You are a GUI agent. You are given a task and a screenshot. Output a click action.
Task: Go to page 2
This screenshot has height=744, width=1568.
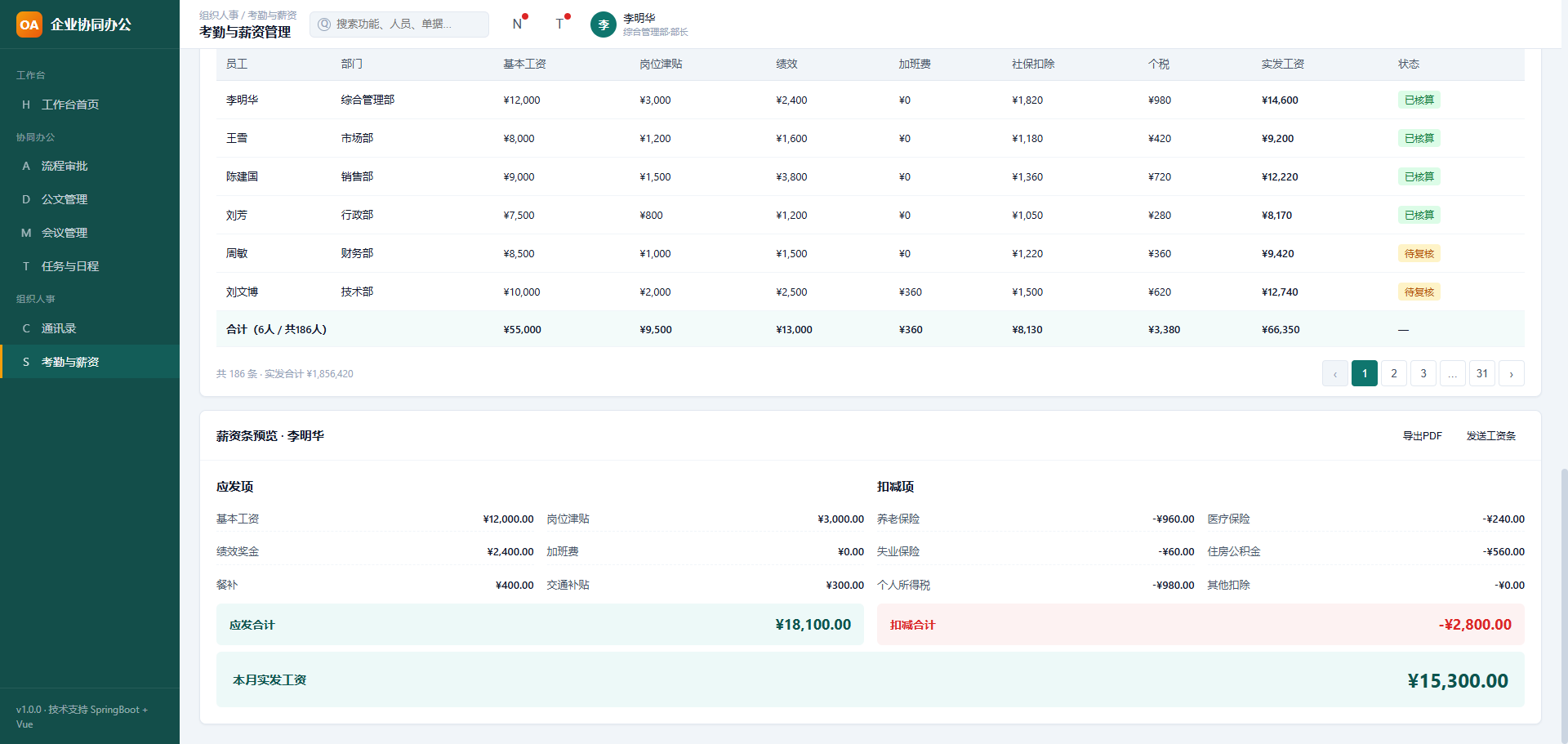pos(1394,373)
